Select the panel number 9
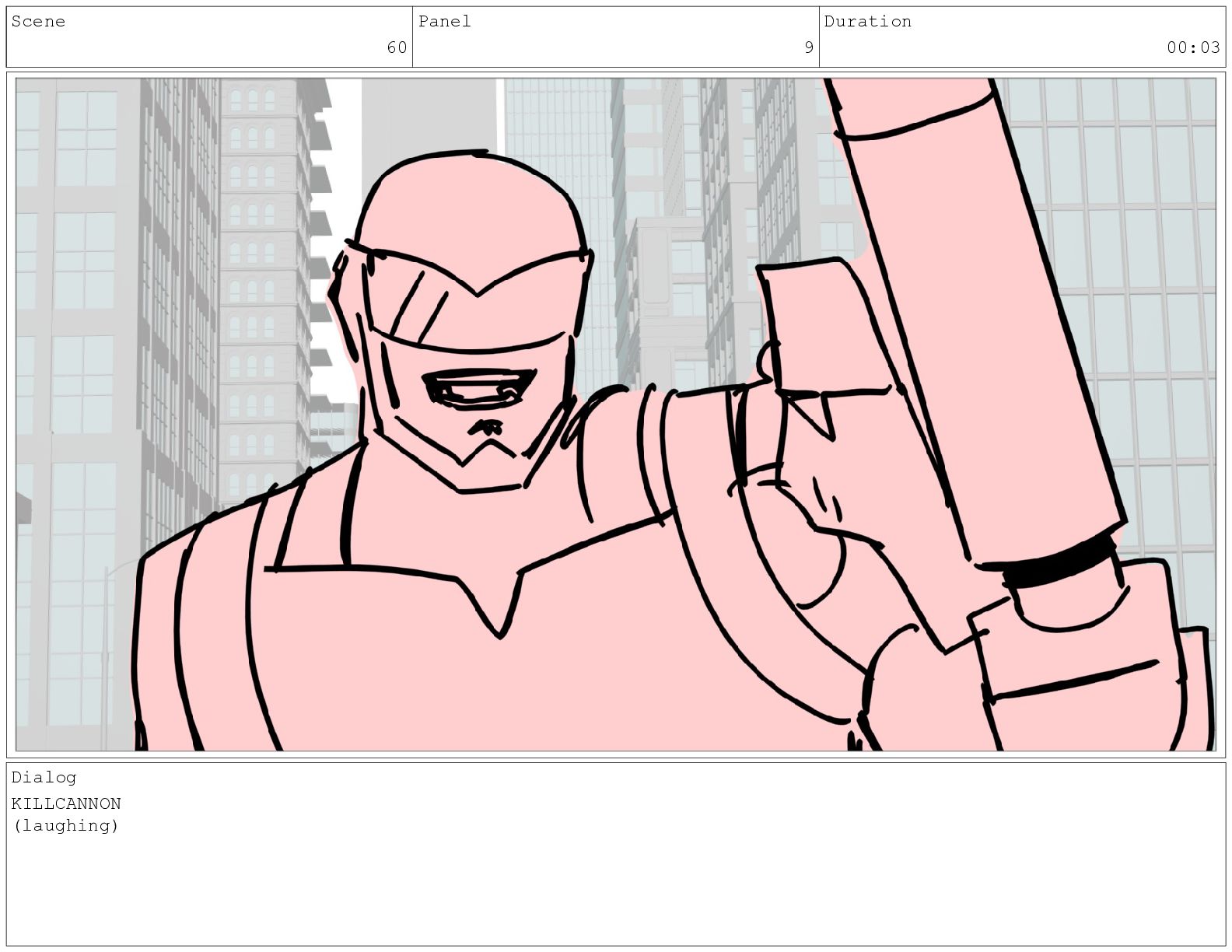This screenshot has height=952, width=1232. tap(808, 48)
